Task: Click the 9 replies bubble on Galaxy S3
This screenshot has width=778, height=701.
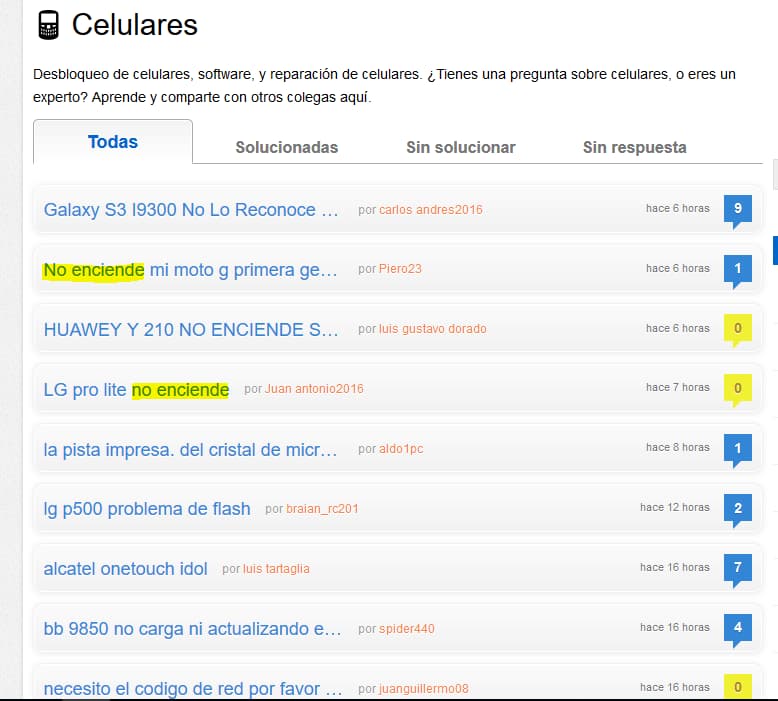Action: click(x=738, y=209)
